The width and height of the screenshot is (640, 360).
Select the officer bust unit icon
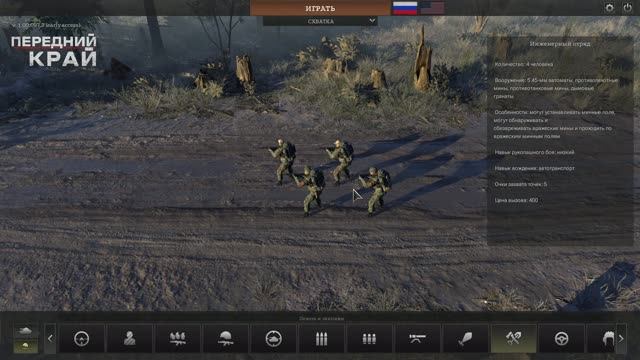[129, 338]
